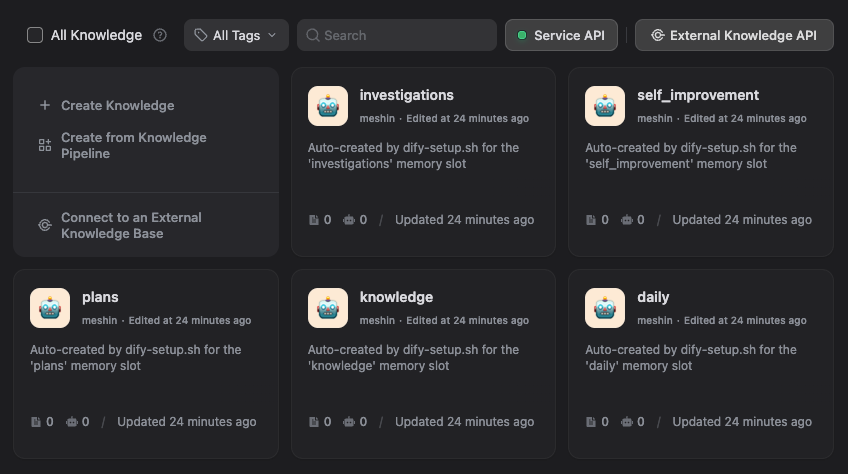Click the plus icon beside Create Knowledge
Viewport: 848px width, 474px height.
point(45,105)
